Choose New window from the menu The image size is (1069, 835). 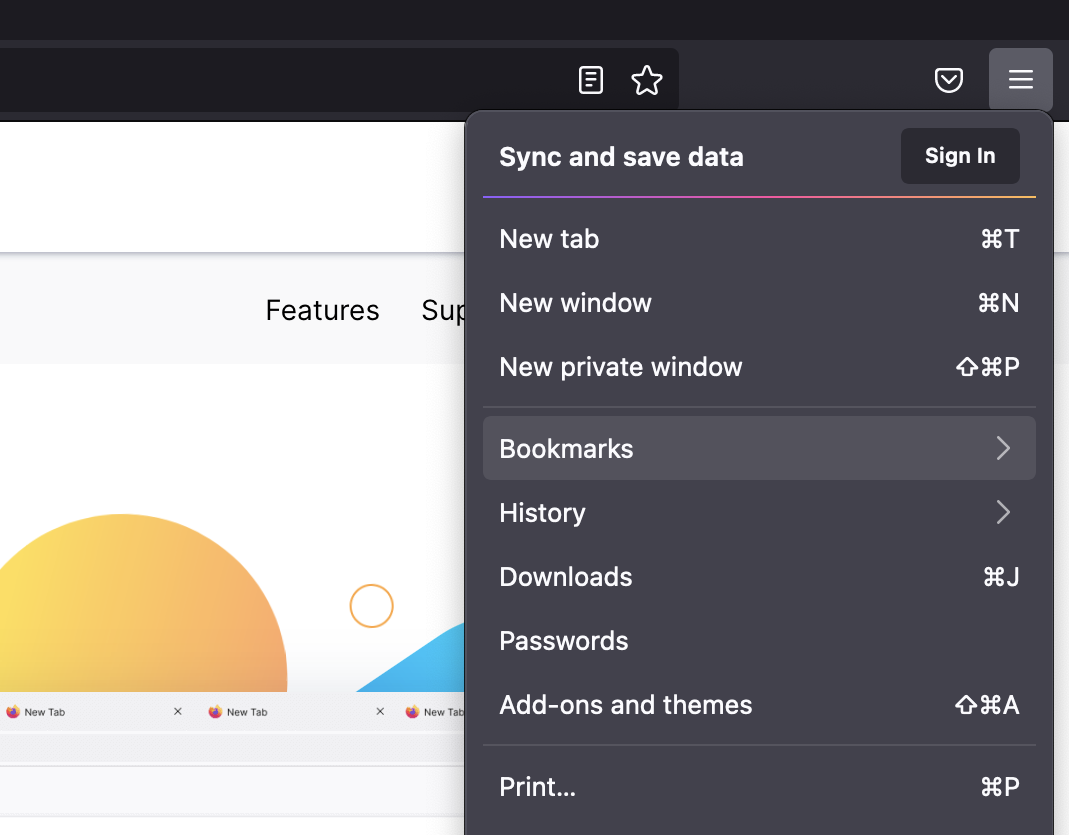576,303
